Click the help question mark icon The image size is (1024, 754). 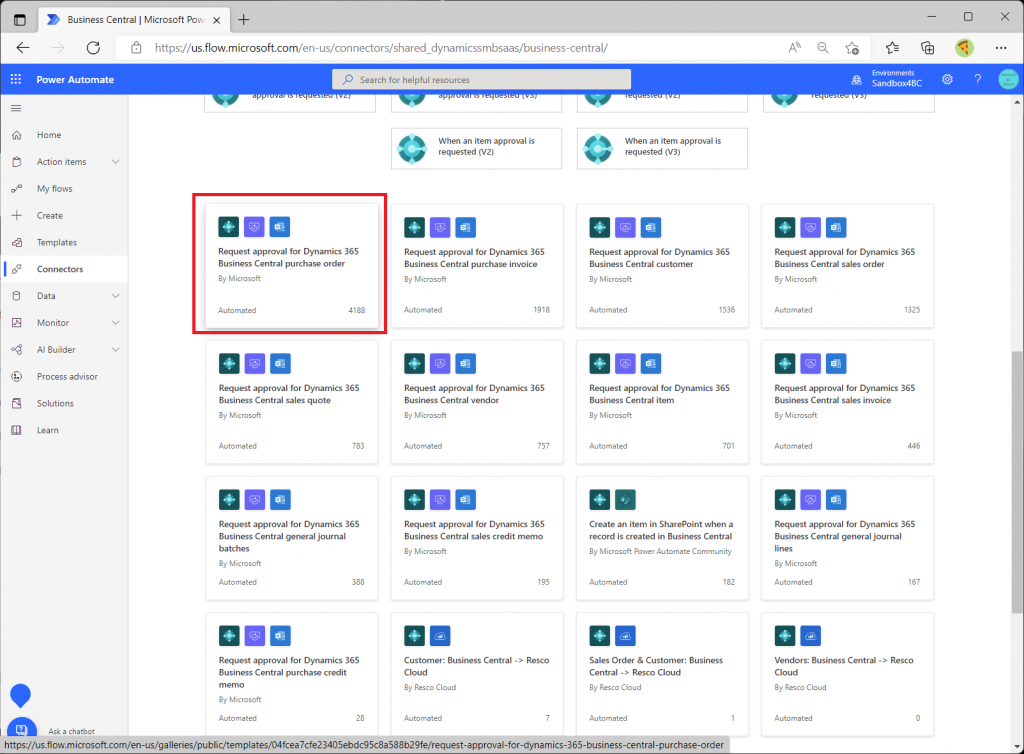tap(977, 80)
